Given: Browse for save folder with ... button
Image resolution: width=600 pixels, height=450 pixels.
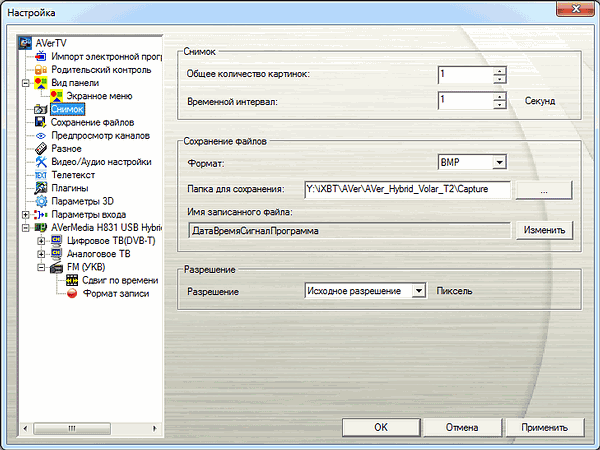Looking at the screenshot, I should pos(544,190).
